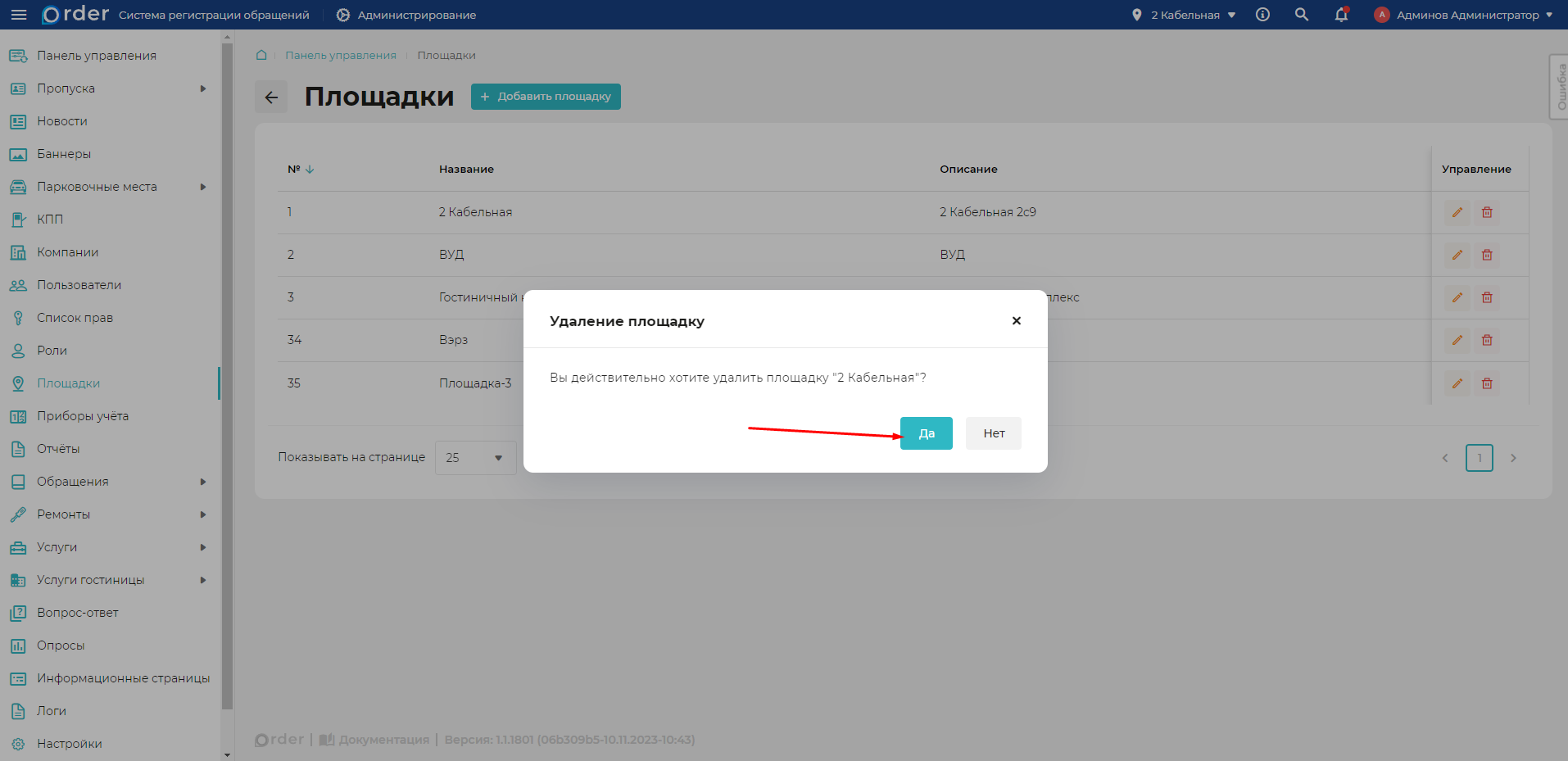This screenshot has width=1568, height=761.
Task: Open rows-per-page dropdown showing 25
Action: (x=475, y=458)
